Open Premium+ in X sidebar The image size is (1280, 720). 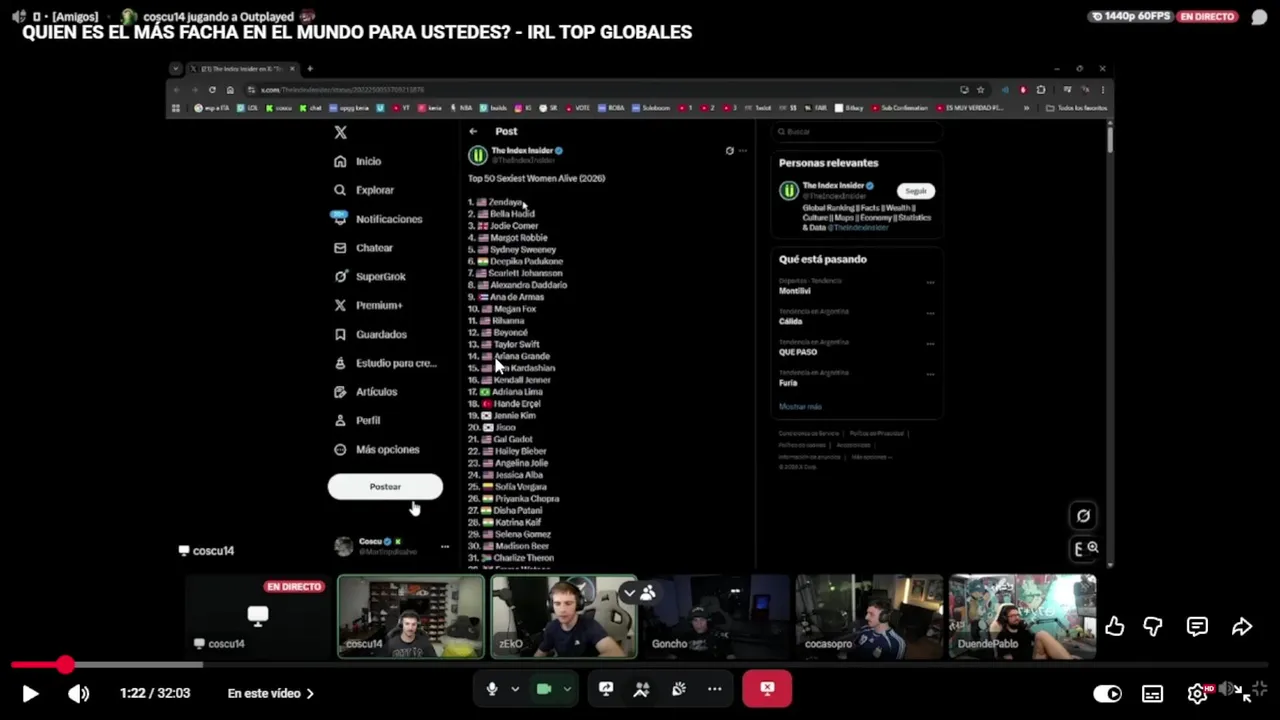point(368,305)
